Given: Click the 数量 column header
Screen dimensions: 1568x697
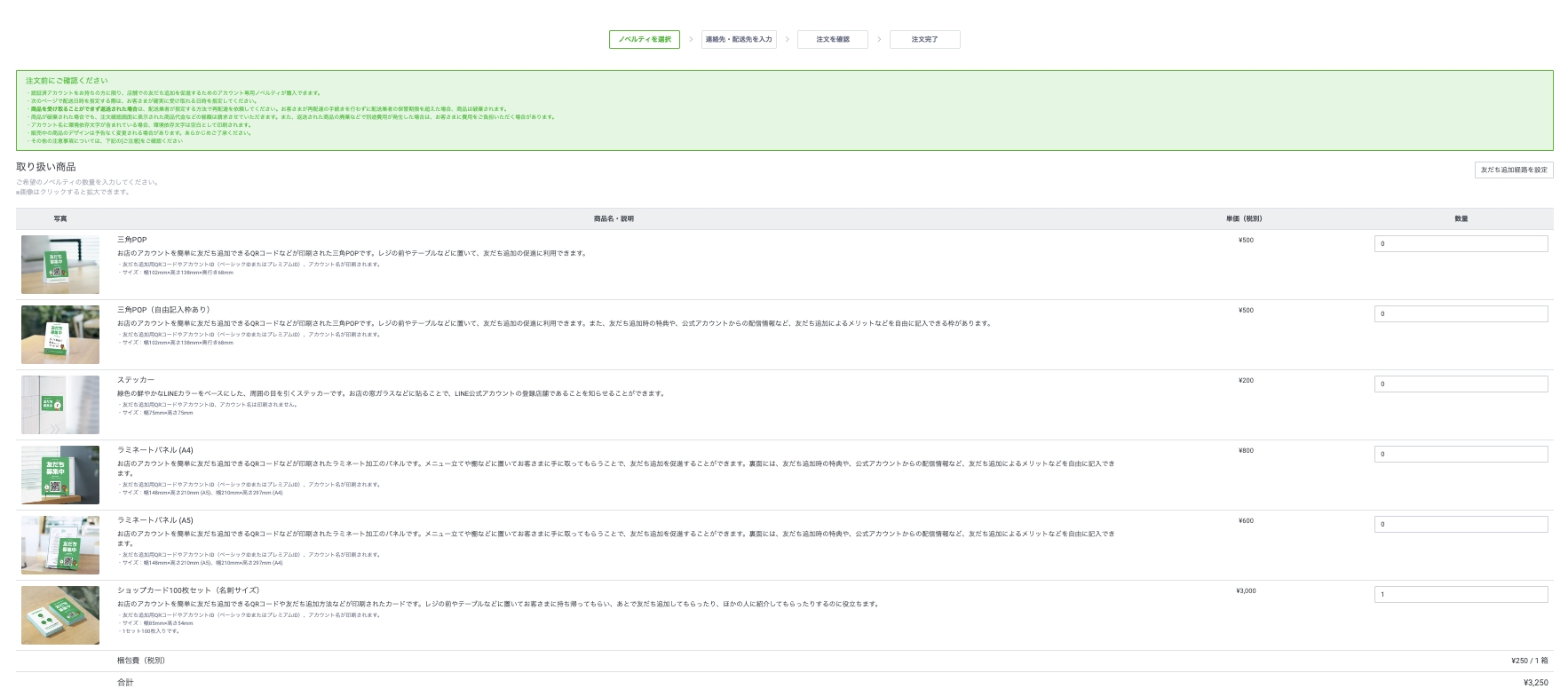Looking at the screenshot, I should pos(1461,218).
